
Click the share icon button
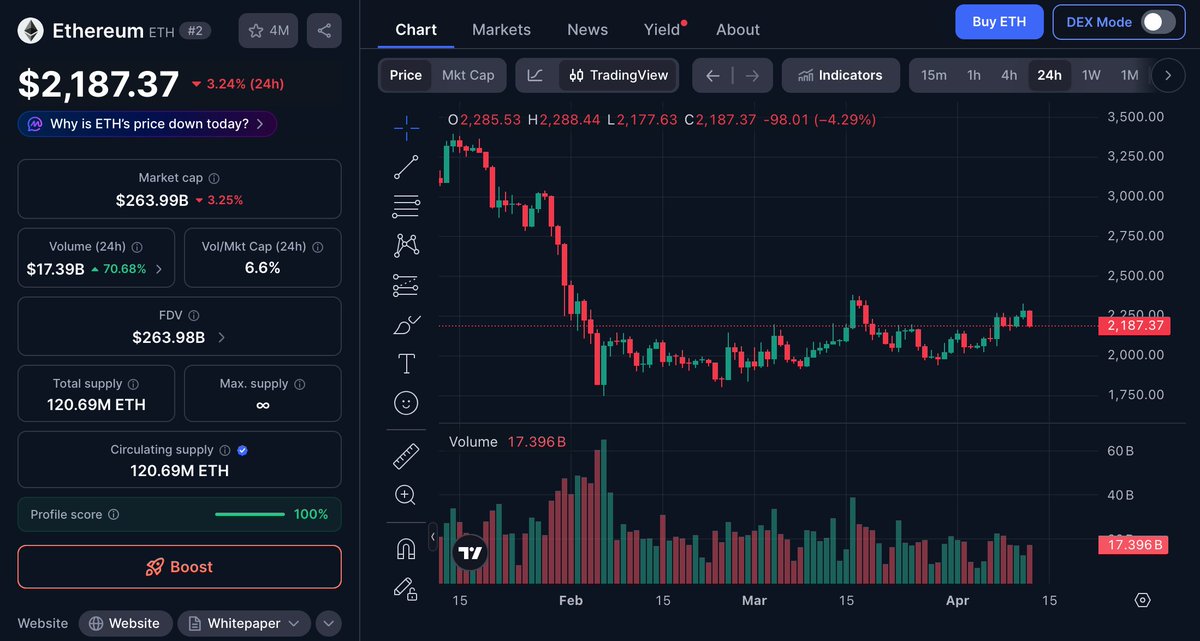(324, 31)
